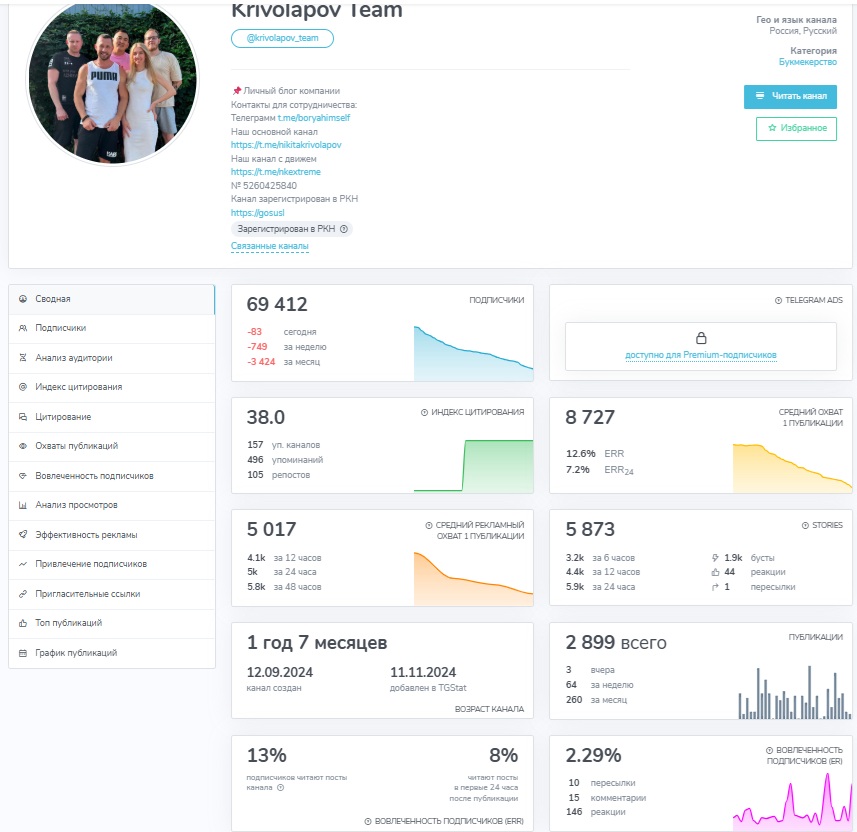Click the info icon next to 'Индекс цитирования' header
The height and width of the screenshot is (832, 857).
(x=424, y=412)
